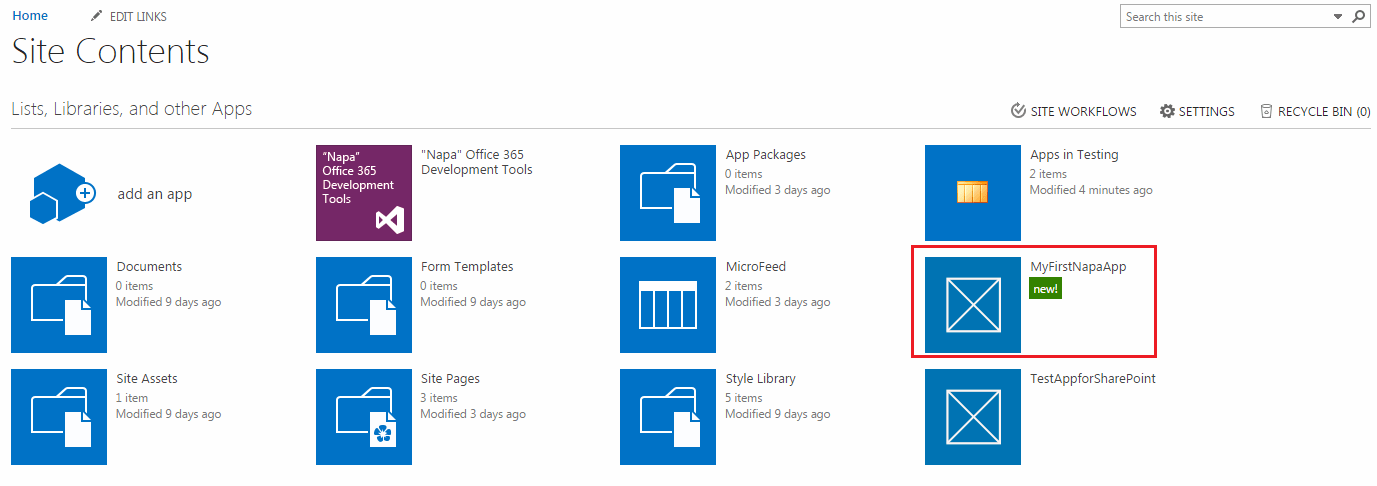
Task: Launch the MyFirstNapaApp tile icon
Action: (973, 305)
